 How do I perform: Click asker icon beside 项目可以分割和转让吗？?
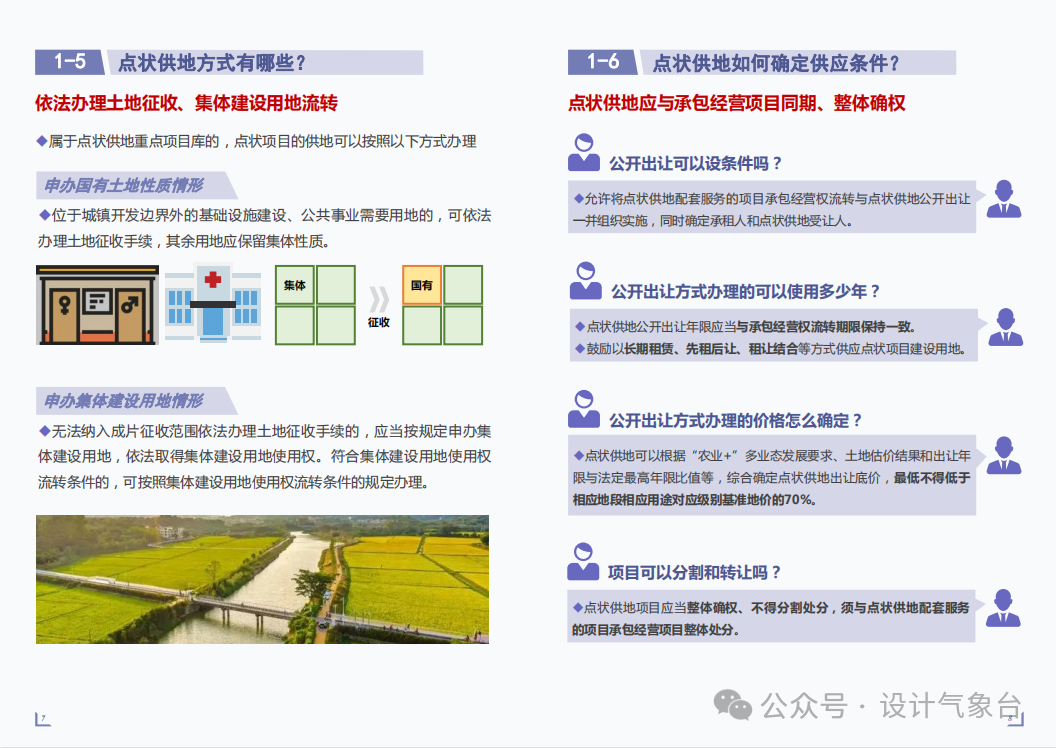point(583,562)
